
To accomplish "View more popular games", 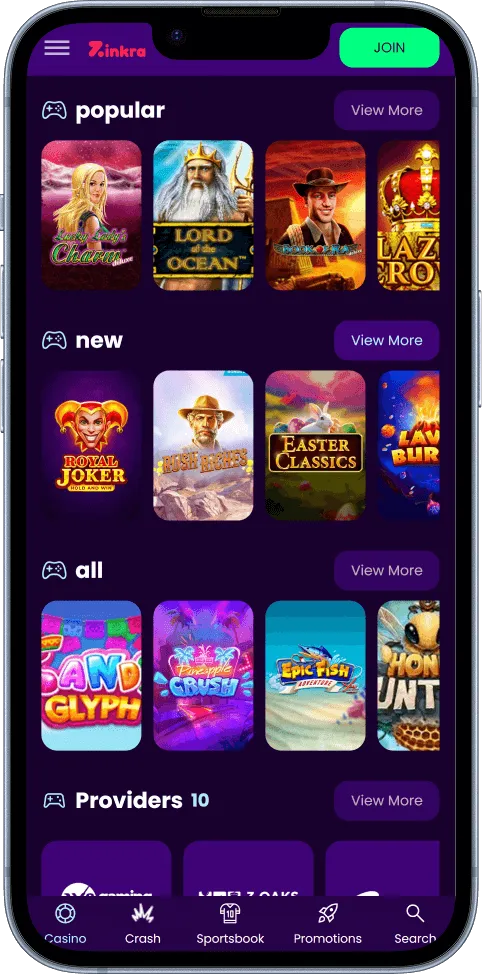I will point(387,111).
